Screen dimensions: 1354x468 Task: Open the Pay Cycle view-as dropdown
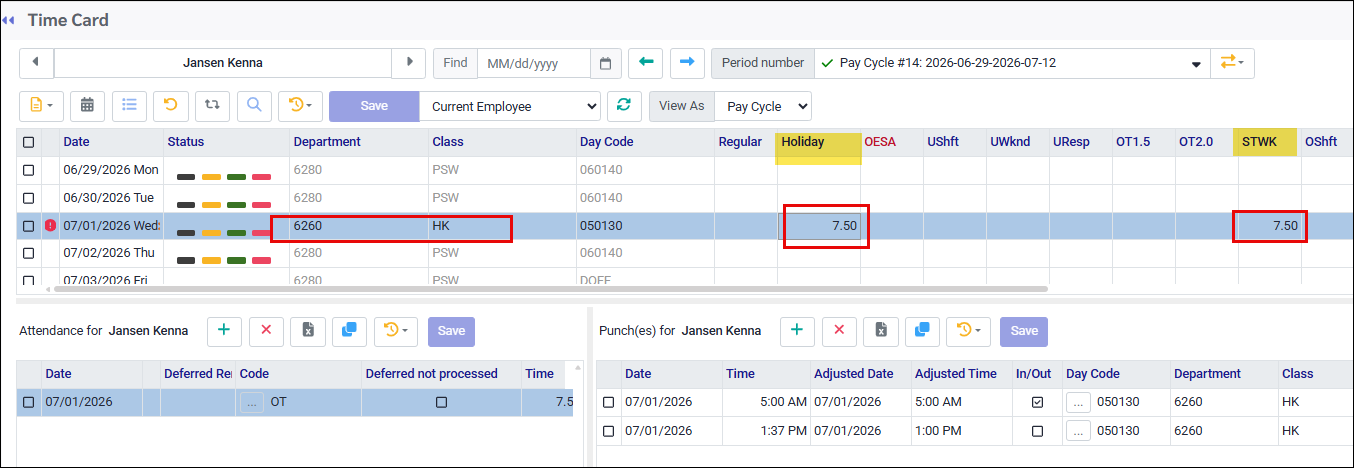(764, 106)
